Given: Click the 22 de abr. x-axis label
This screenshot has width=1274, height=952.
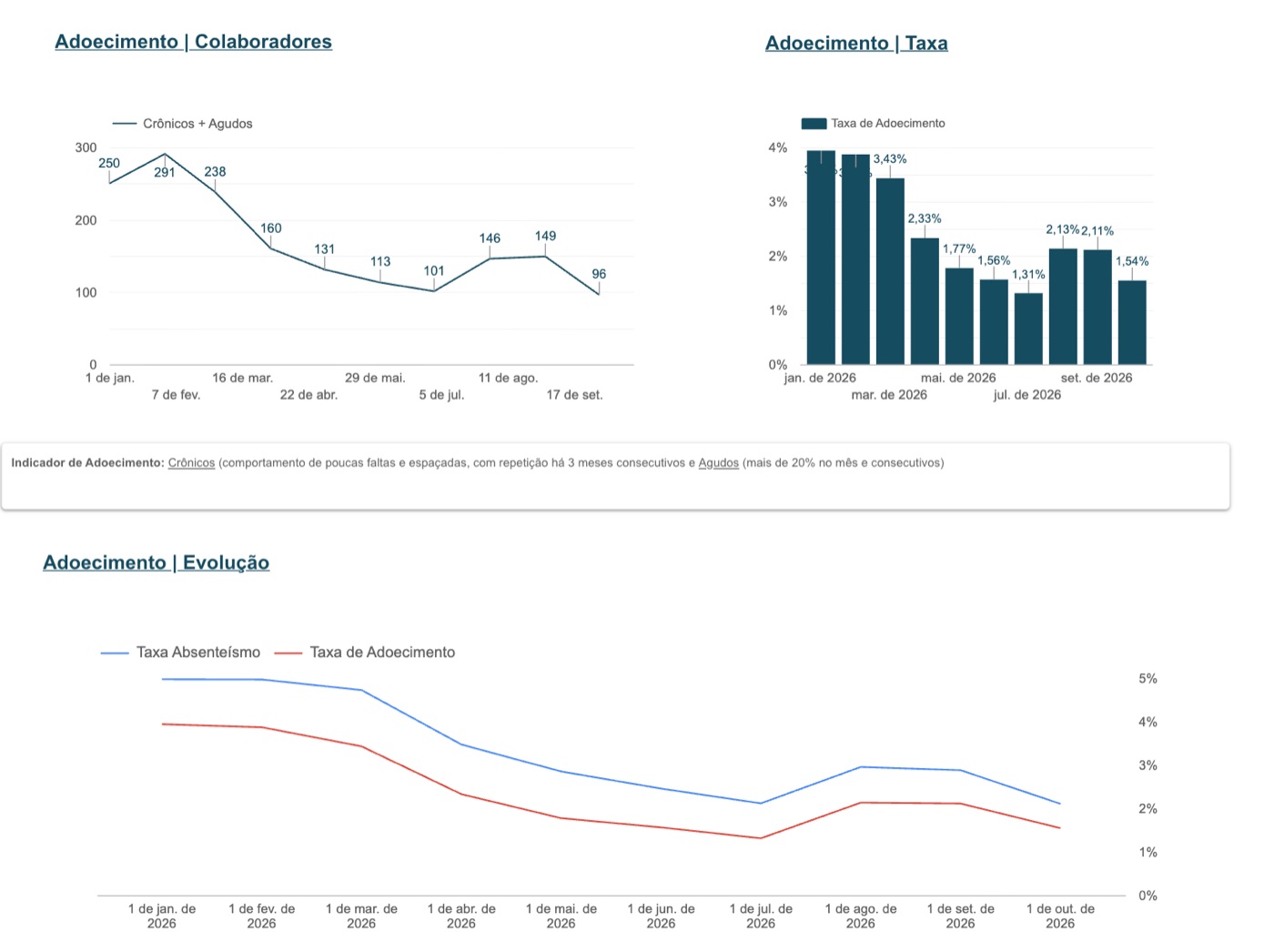Looking at the screenshot, I should (308, 395).
